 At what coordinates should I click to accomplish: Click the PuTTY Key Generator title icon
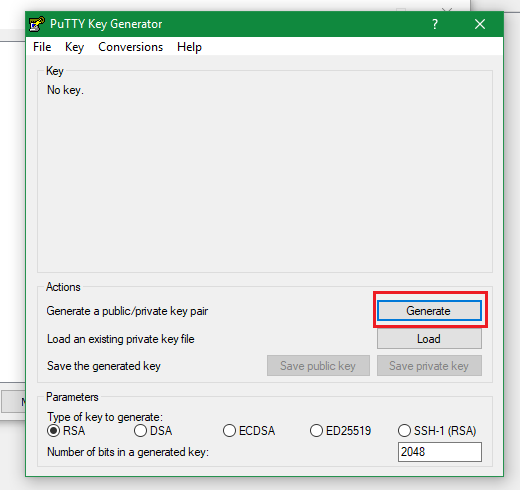[37, 24]
